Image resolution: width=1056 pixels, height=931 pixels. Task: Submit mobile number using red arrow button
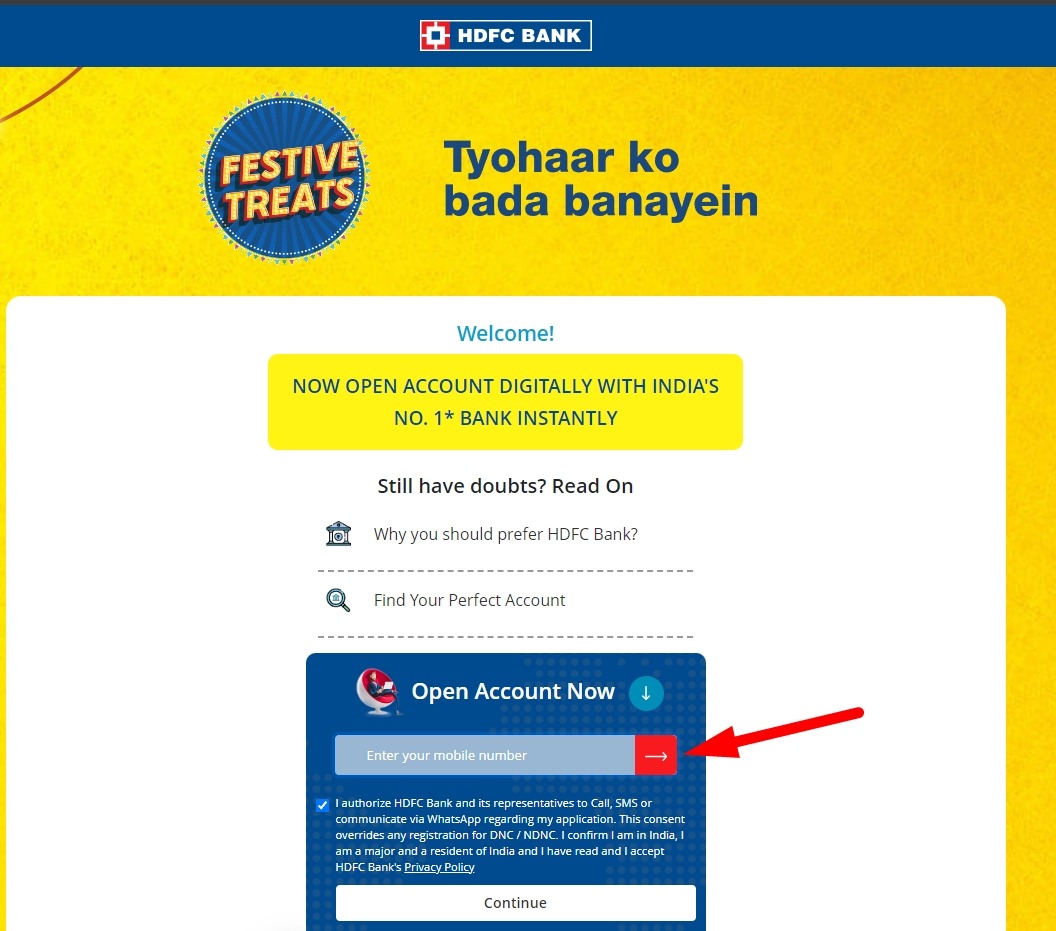(656, 755)
